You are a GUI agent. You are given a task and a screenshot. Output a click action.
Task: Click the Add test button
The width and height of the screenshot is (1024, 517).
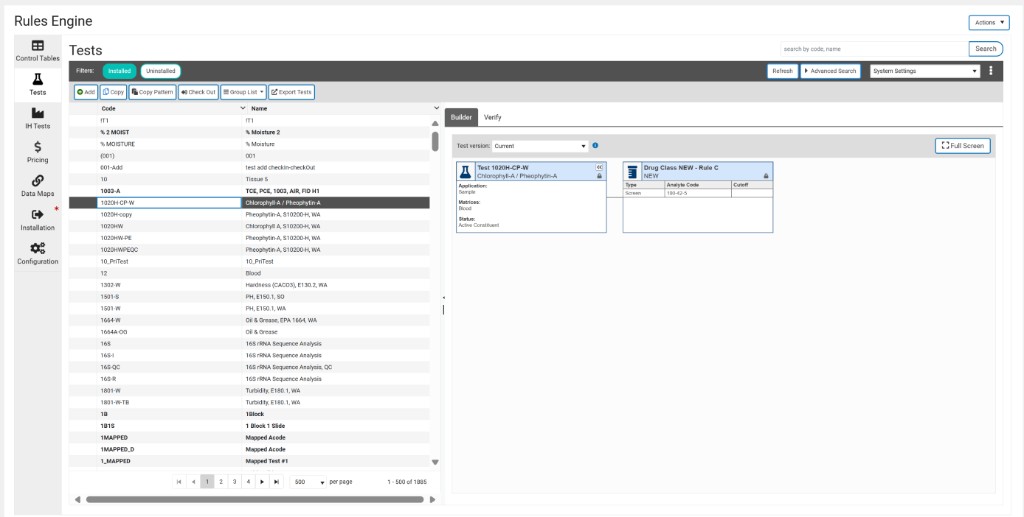86,92
